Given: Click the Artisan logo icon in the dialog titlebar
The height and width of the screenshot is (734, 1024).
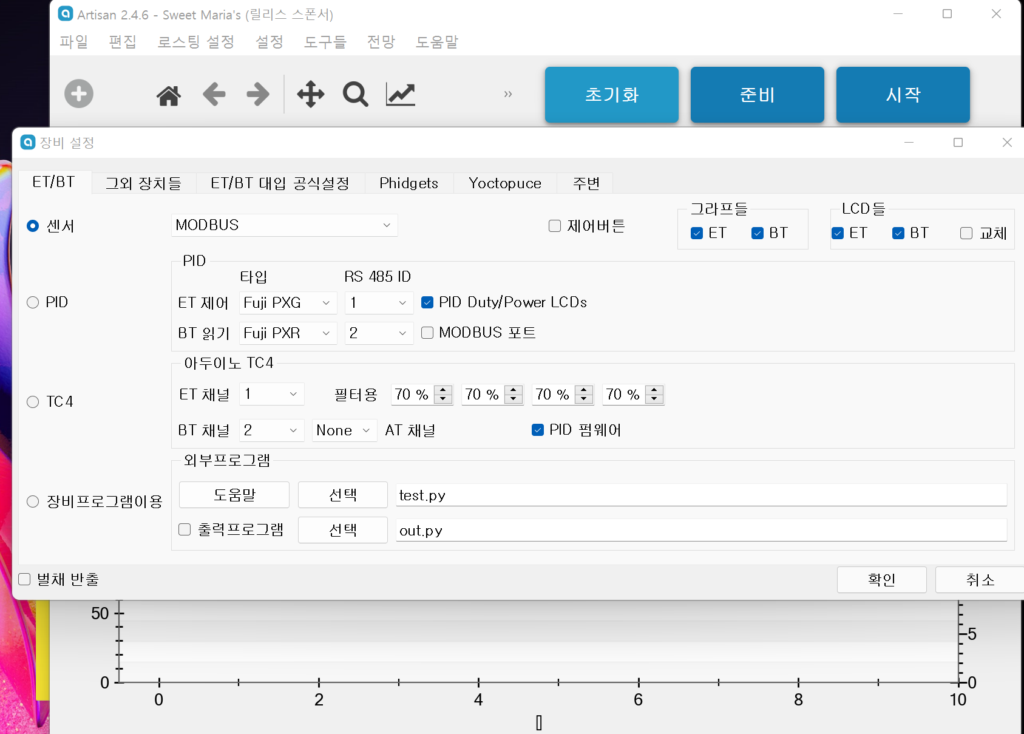Looking at the screenshot, I should [27, 142].
